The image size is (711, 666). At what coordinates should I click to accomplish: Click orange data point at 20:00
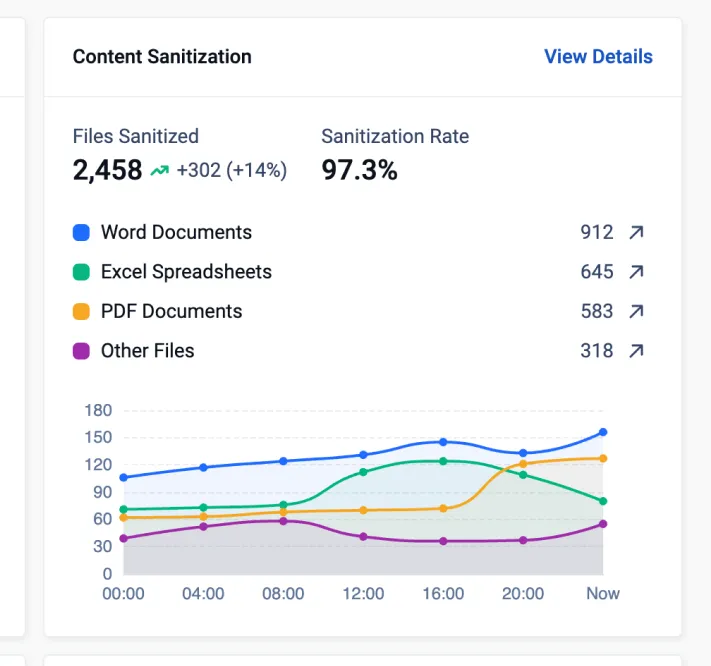(523, 464)
